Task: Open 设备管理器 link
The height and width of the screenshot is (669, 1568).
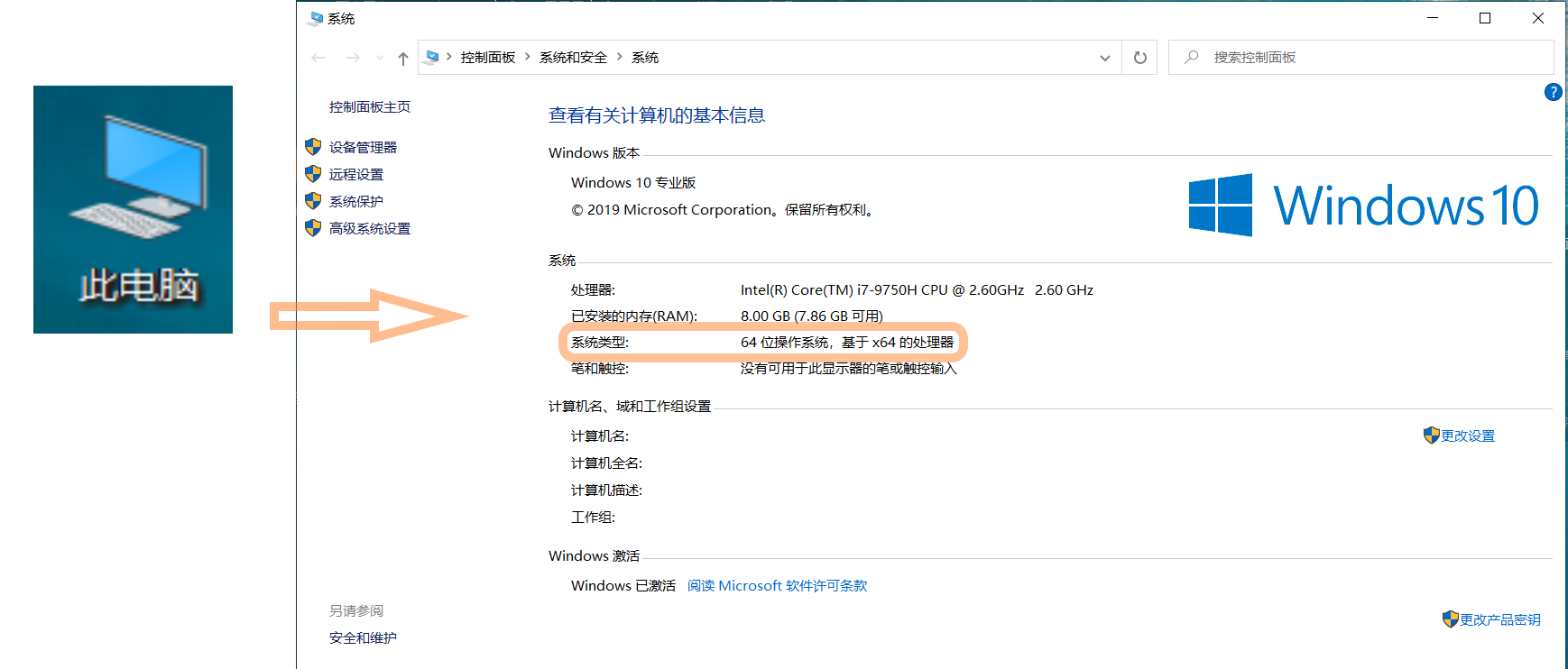Action: pos(363,147)
